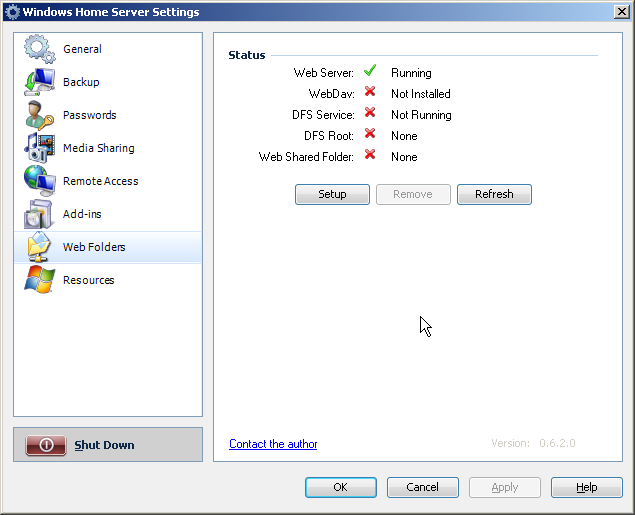Click the Cancel button
Screen dimensions: 635x515
tap(422, 487)
